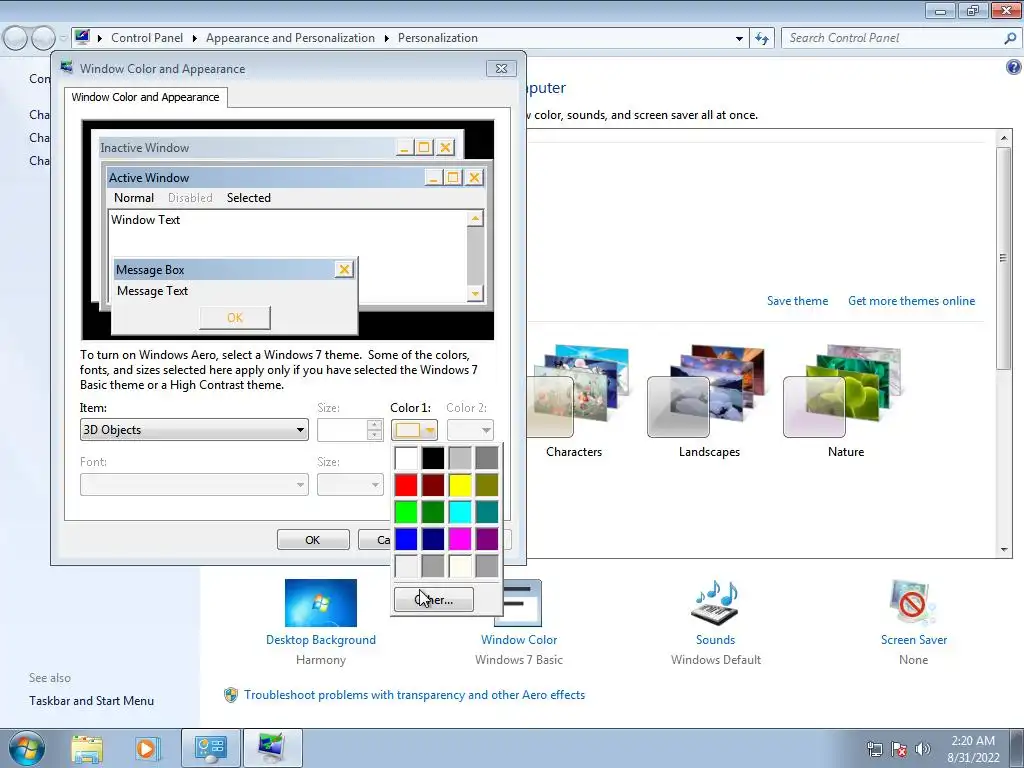Open the font Size dropdown
This screenshot has width=1024, height=768.
click(350, 485)
